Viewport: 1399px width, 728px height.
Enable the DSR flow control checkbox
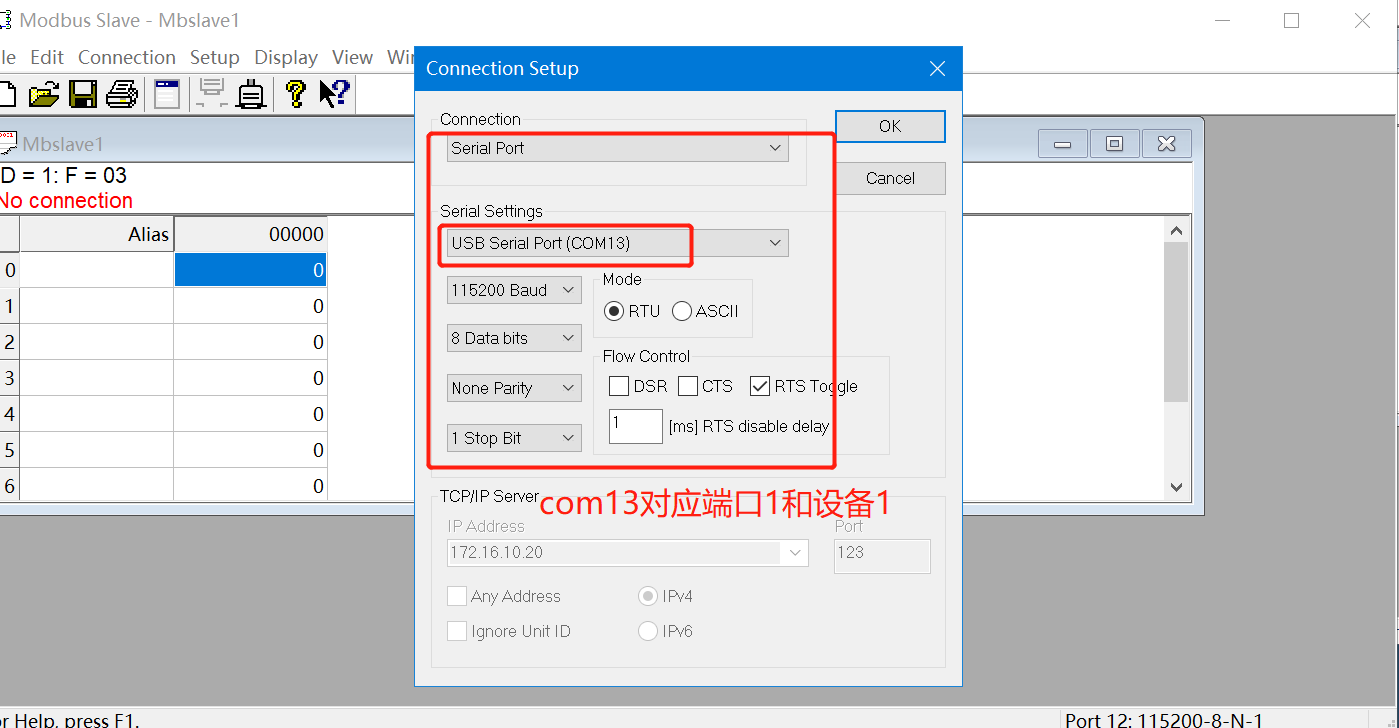click(x=619, y=386)
